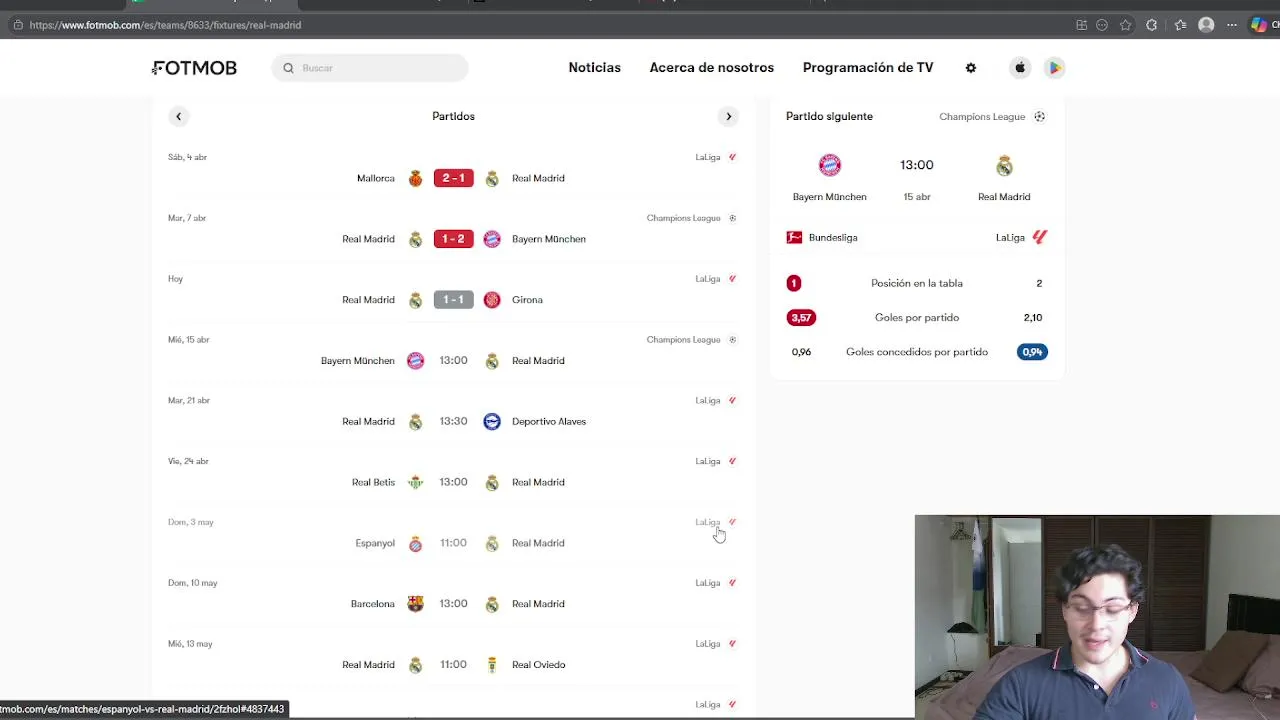1280x720 pixels.
Task: Click browser favorites star icon
Action: click(1126, 25)
